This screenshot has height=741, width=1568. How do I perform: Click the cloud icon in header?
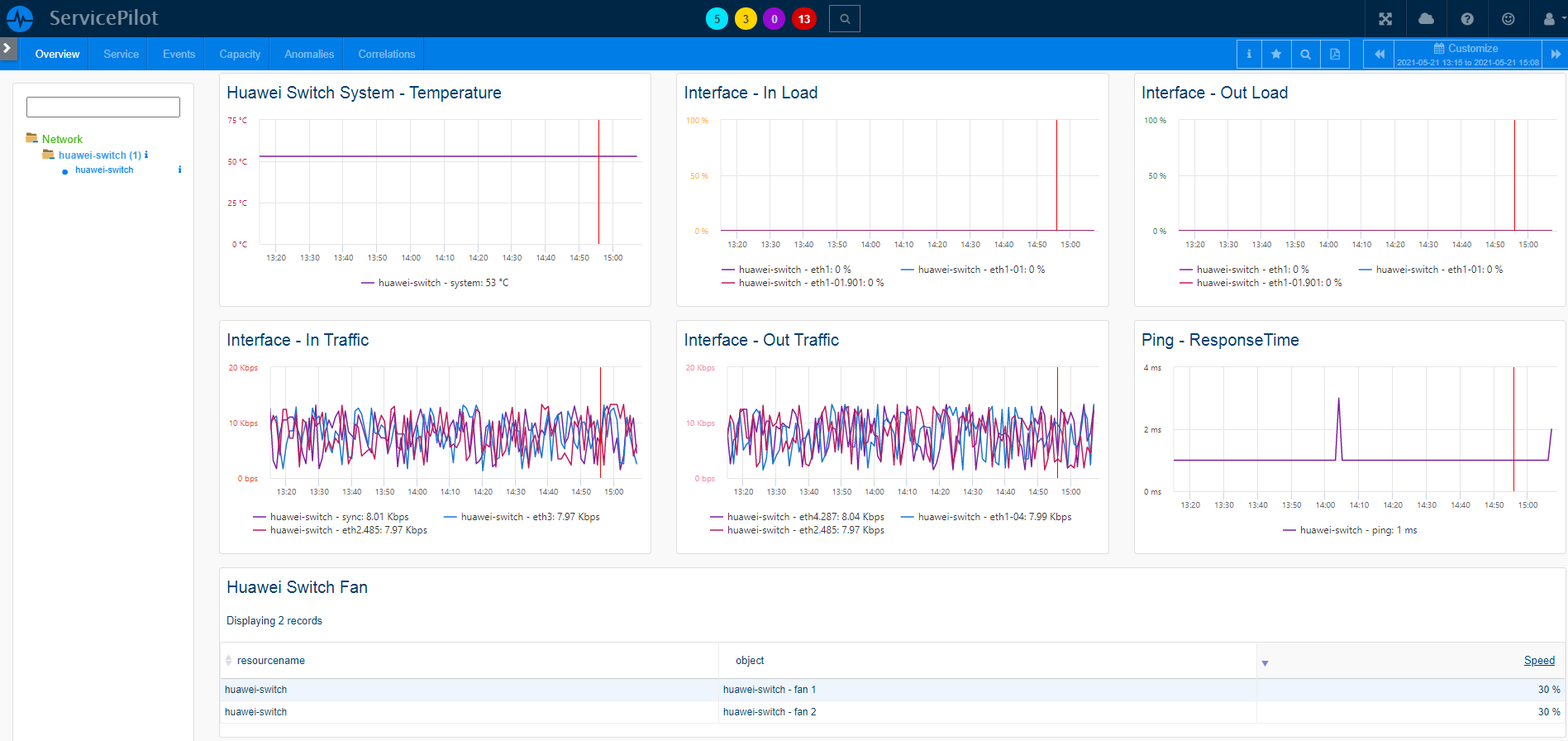tap(1426, 19)
